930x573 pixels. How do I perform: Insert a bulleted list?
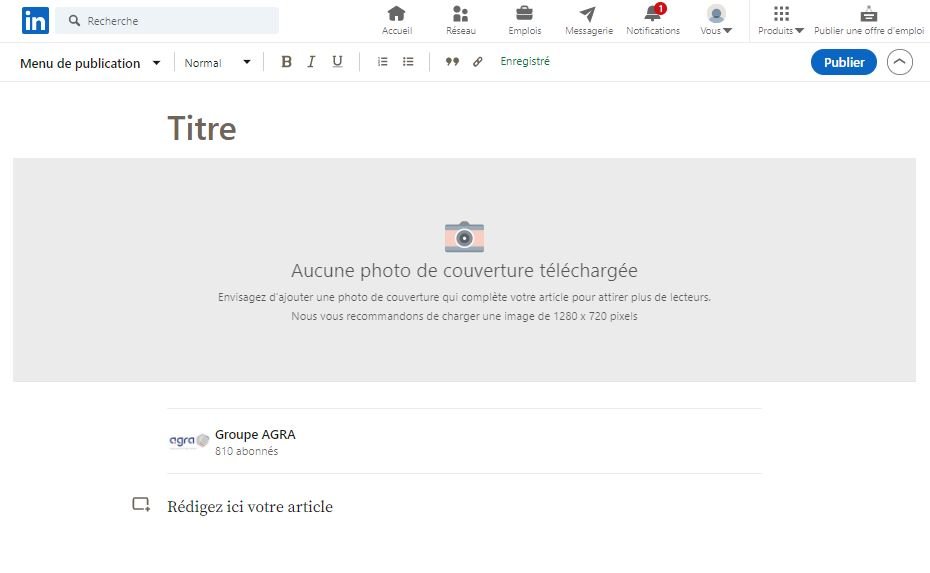click(x=408, y=62)
